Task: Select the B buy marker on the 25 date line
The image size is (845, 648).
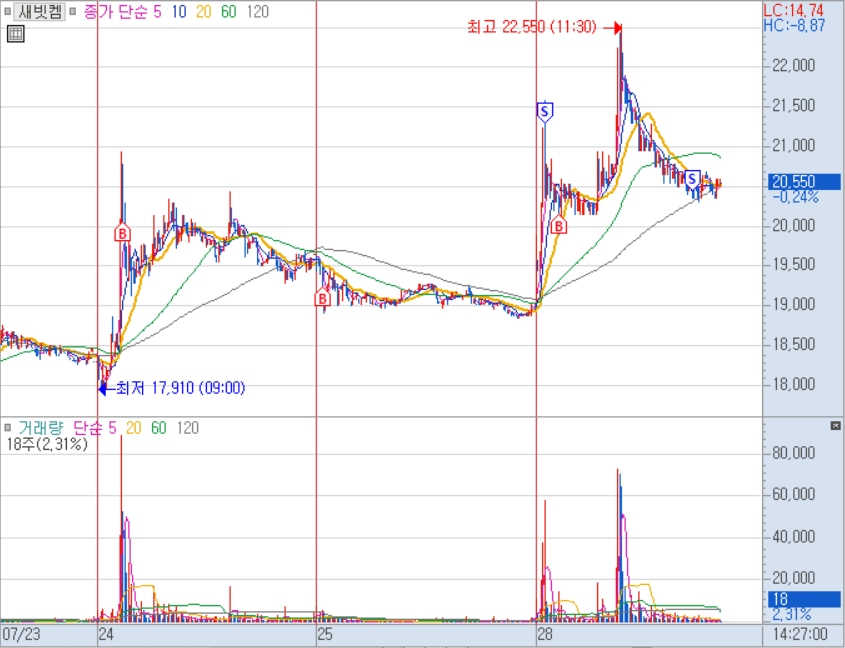Action: (323, 298)
